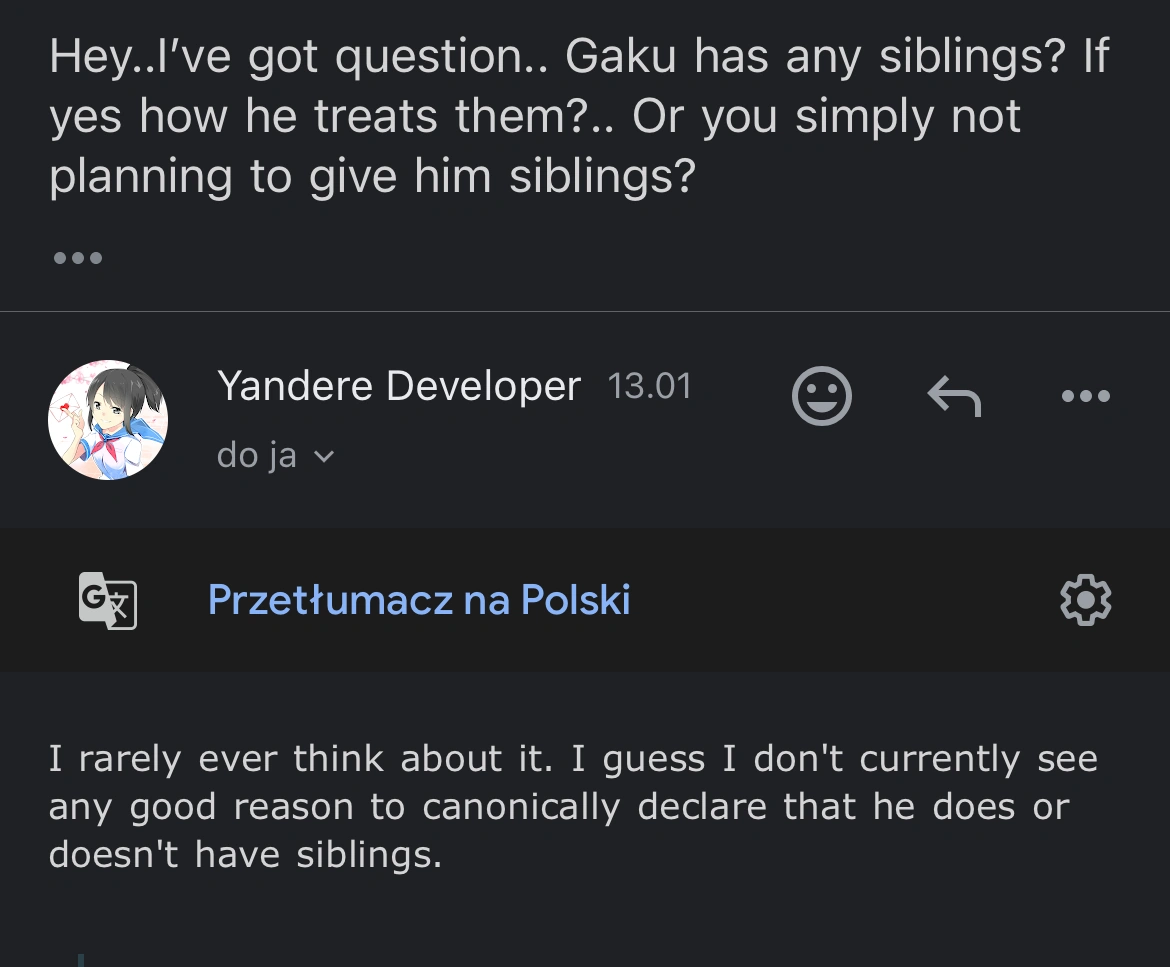Open more email actions via the kebab icon

[x=1085, y=396]
